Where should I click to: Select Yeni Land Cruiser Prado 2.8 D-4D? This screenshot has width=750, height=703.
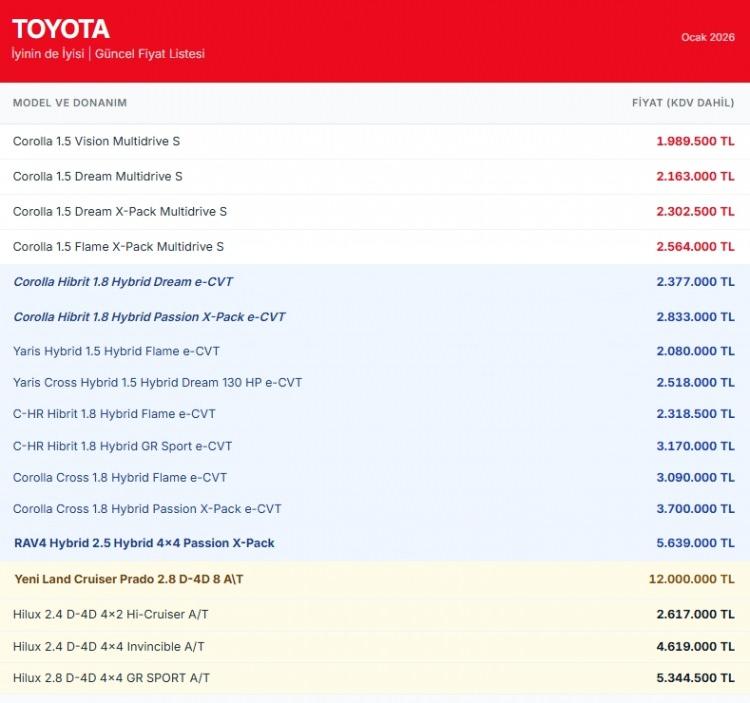tap(129, 579)
